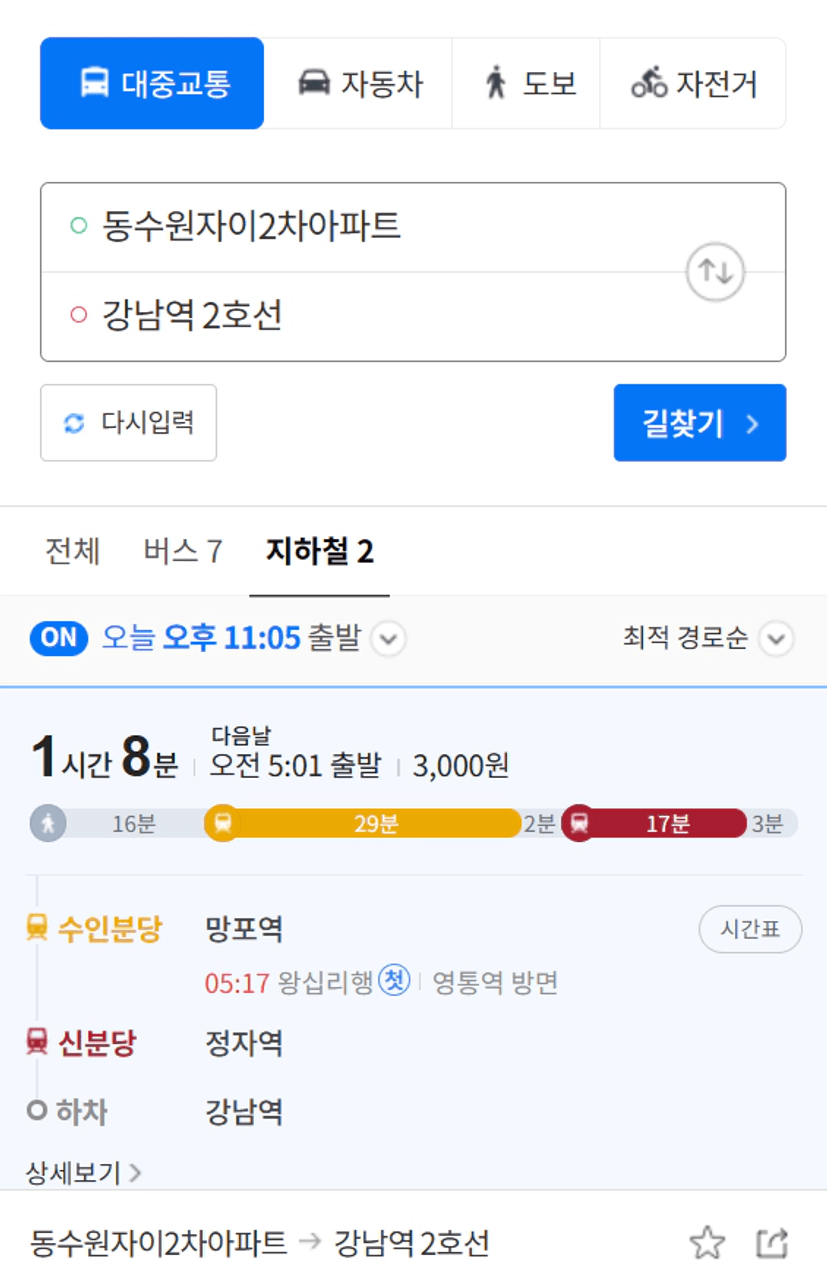Screen dimensions: 827x1275
Task: Switch to the 전체 tab
Action: pyautogui.click(x=73, y=552)
